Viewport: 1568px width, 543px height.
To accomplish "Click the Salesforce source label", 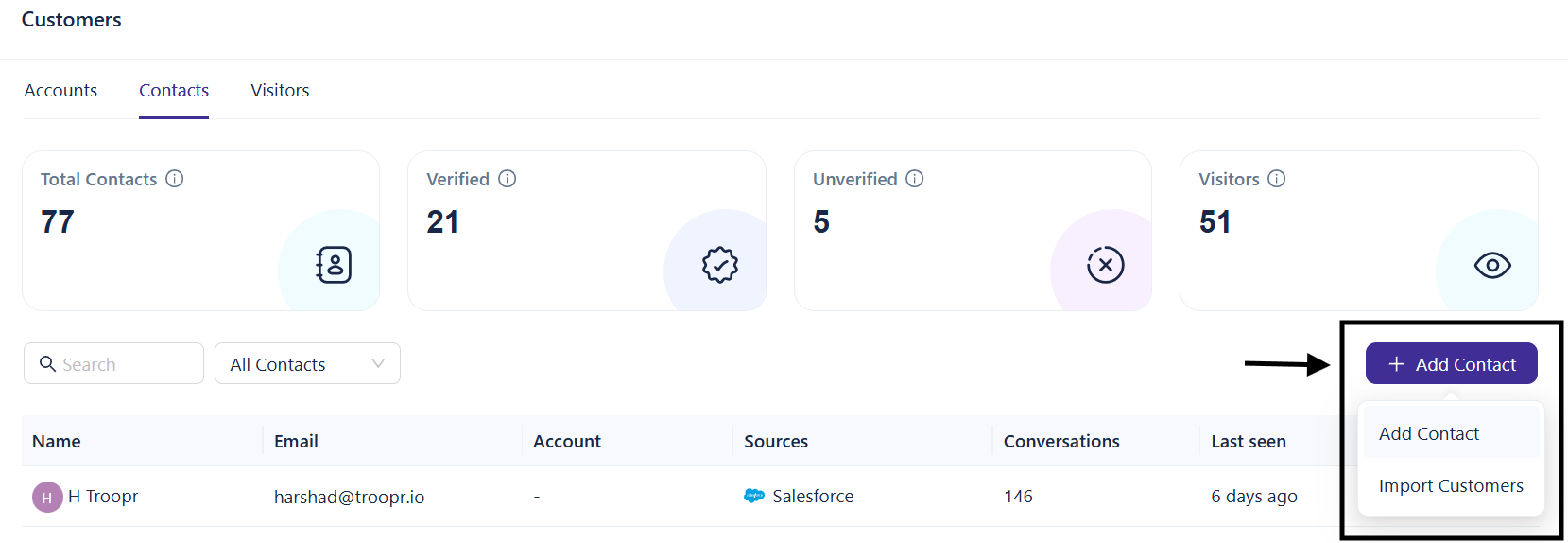I will point(813,497).
